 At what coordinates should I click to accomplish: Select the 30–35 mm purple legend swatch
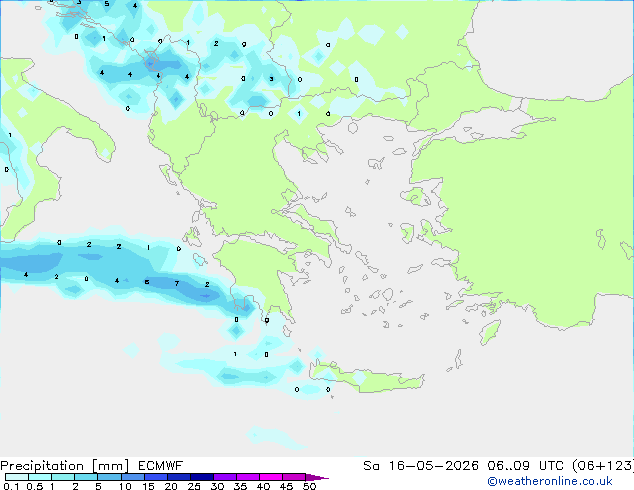225,477
